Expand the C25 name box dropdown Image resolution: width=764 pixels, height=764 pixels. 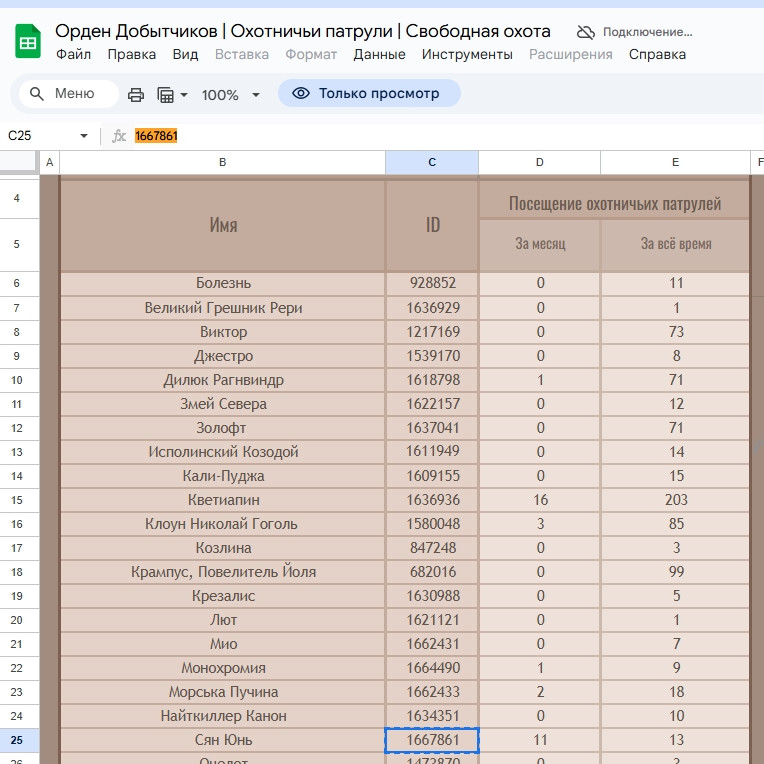click(x=84, y=136)
